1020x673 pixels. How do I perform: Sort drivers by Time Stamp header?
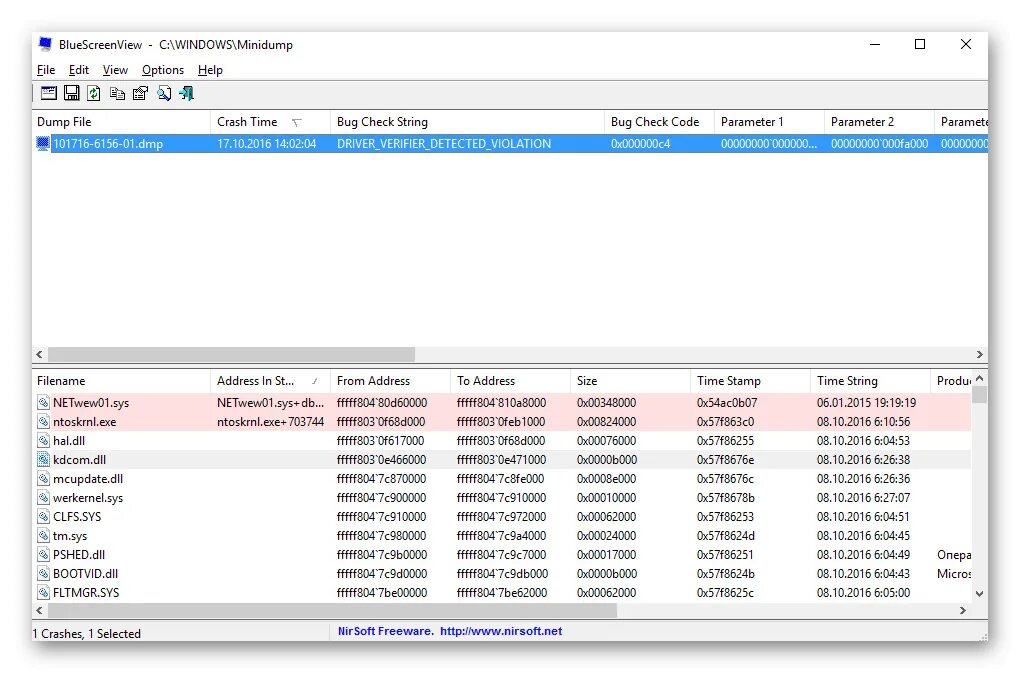[x=750, y=380]
